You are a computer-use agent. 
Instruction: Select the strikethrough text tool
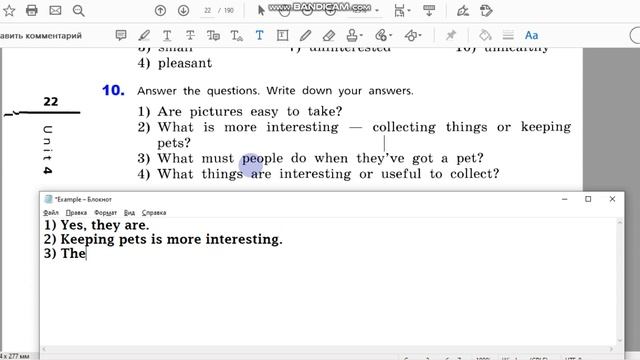(190, 36)
